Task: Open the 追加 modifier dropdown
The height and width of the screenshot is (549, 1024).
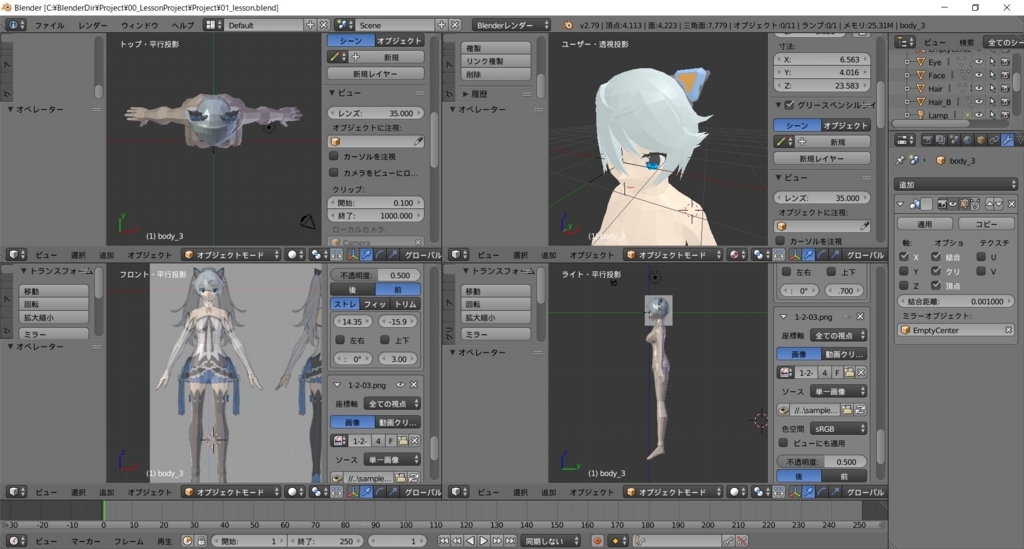Action: (x=955, y=184)
